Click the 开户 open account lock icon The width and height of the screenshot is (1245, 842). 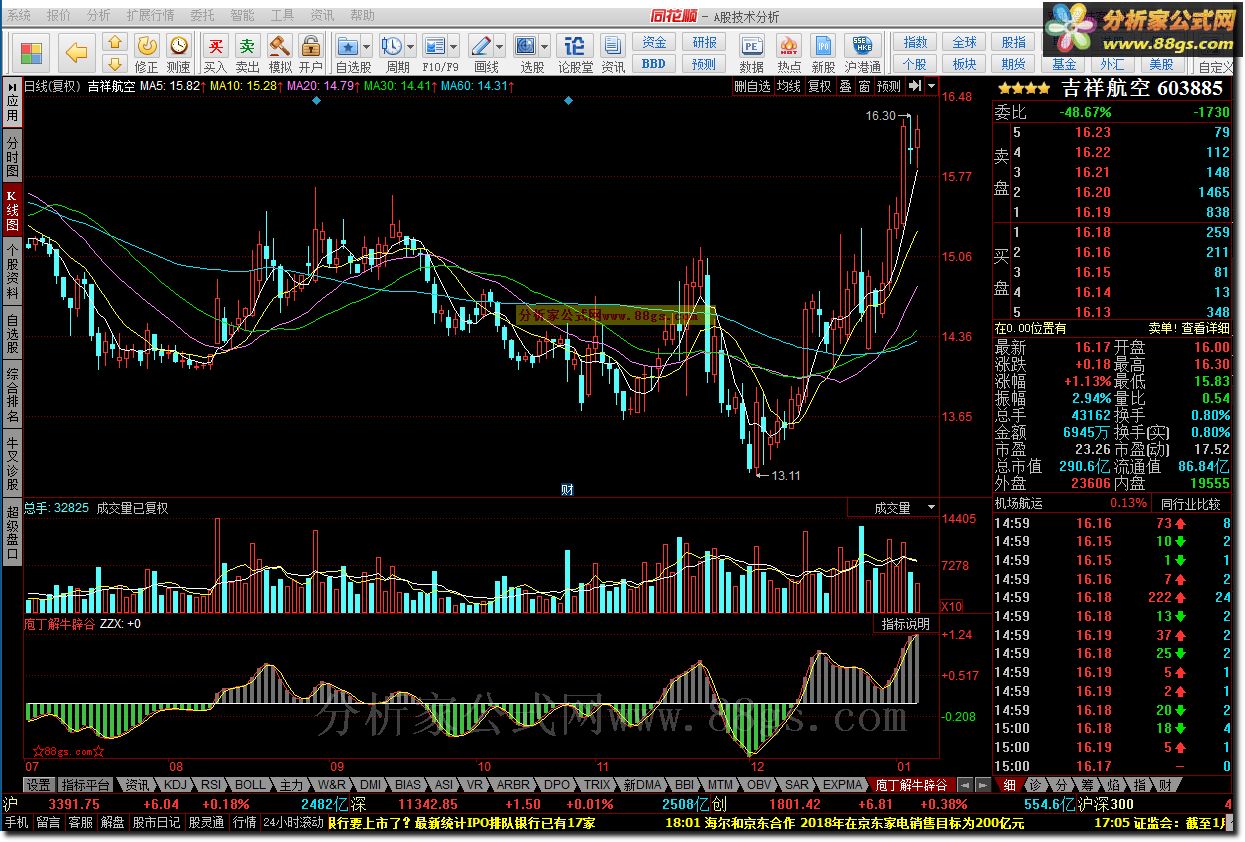coord(310,53)
